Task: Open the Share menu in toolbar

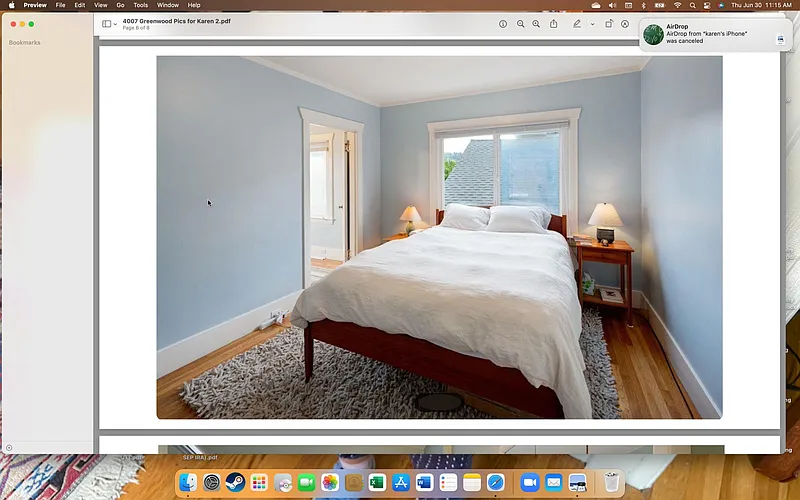Action: 554,24
